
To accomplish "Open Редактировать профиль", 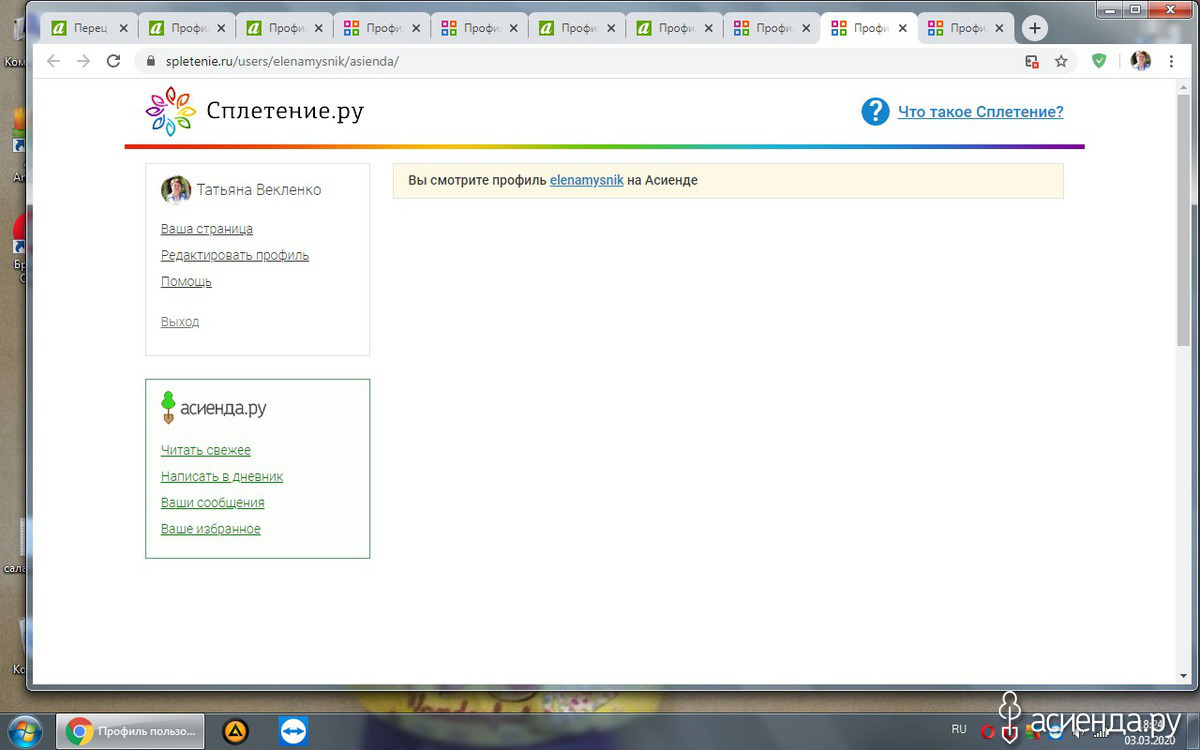I will coord(235,255).
